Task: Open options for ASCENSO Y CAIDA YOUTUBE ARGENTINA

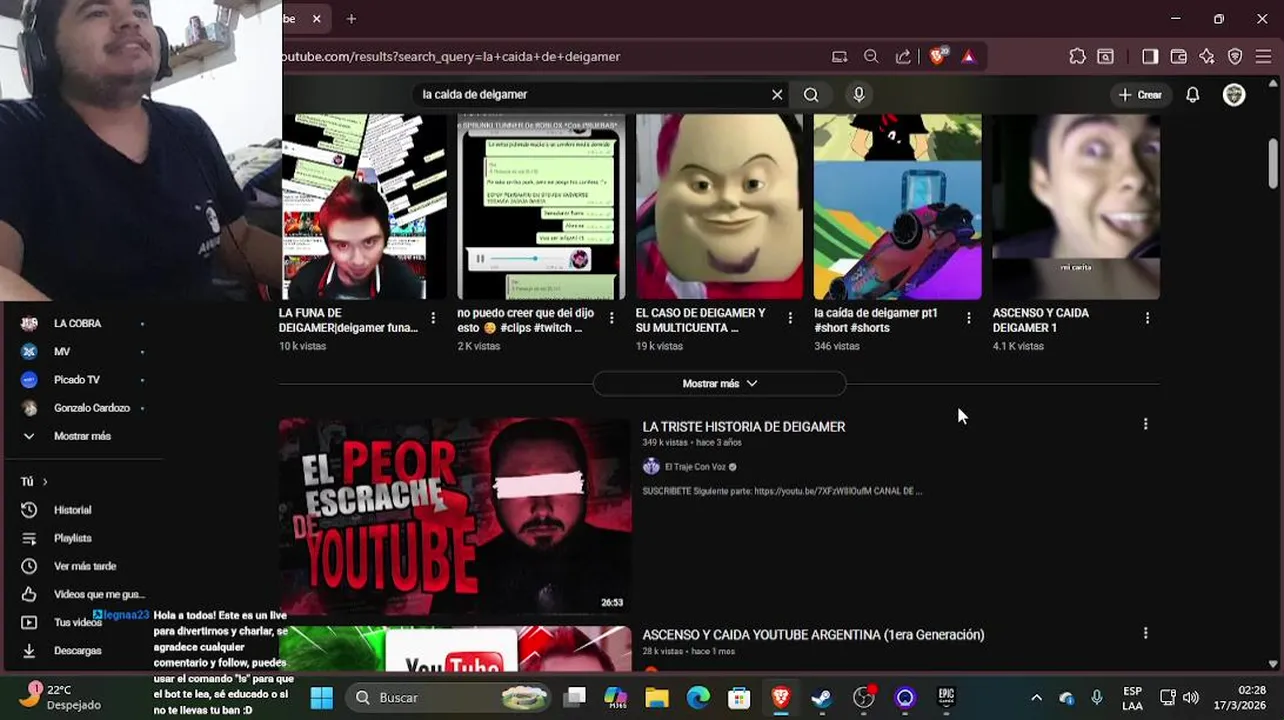Action: [x=1145, y=633]
